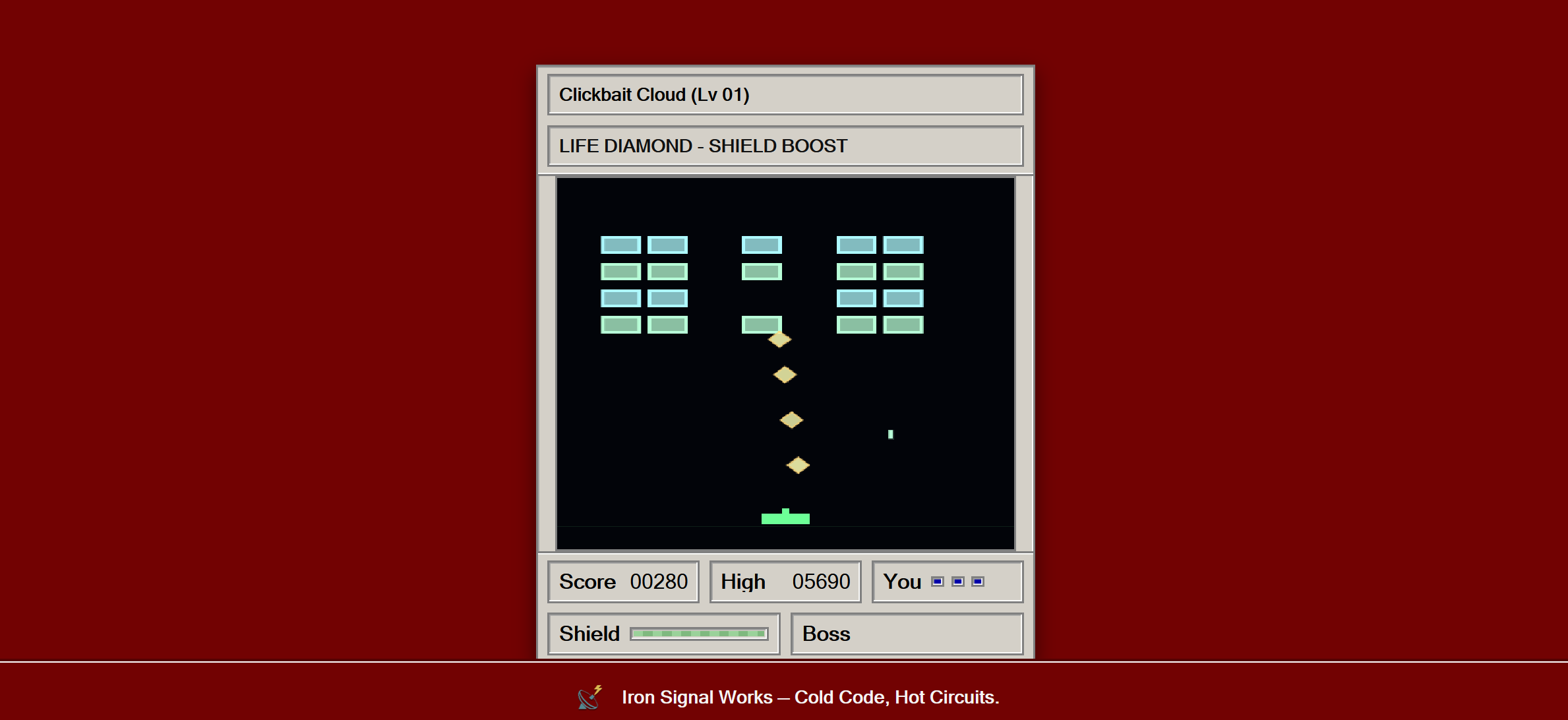Click the Shield progress bar
1568x720 pixels.
click(x=699, y=634)
